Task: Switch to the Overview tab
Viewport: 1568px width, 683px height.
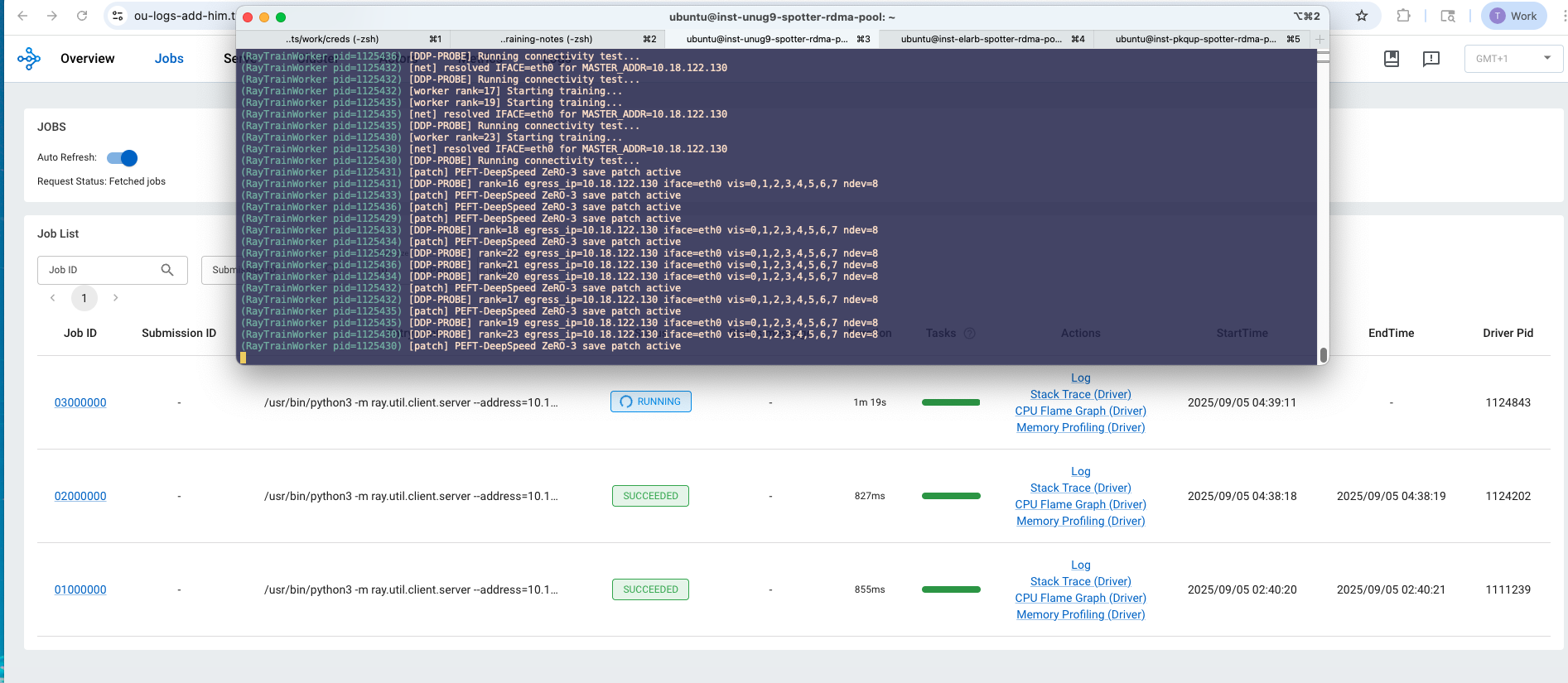Action: (x=87, y=59)
